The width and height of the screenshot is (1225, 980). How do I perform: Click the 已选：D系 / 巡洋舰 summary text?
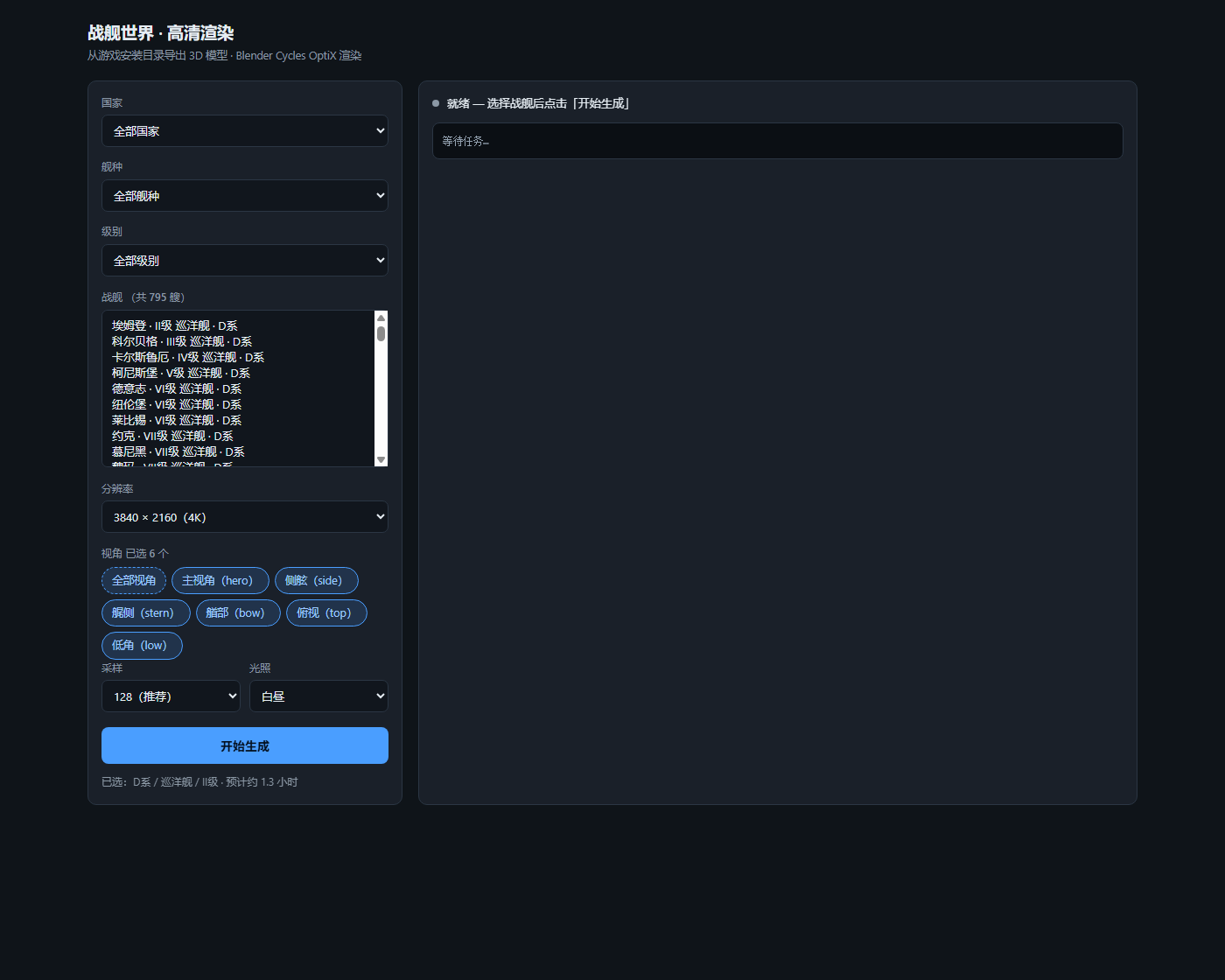pos(199,782)
